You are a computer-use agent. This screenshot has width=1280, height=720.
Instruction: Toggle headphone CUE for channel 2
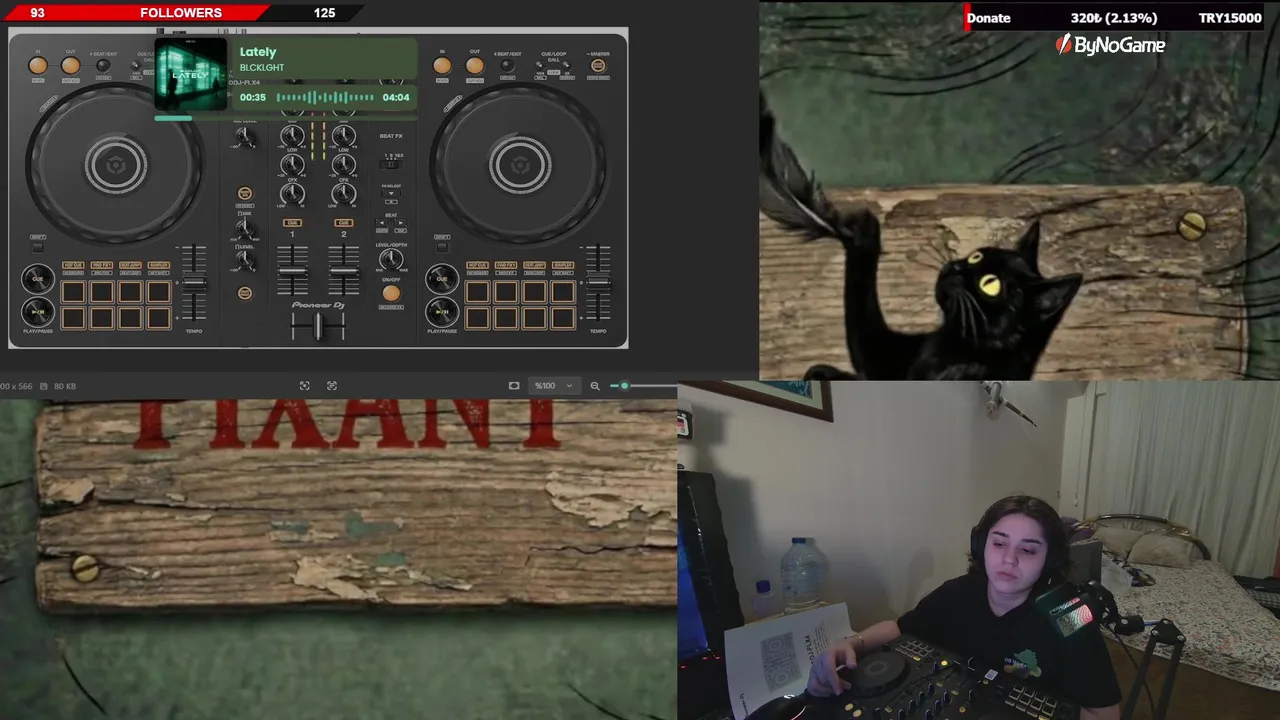(344, 223)
